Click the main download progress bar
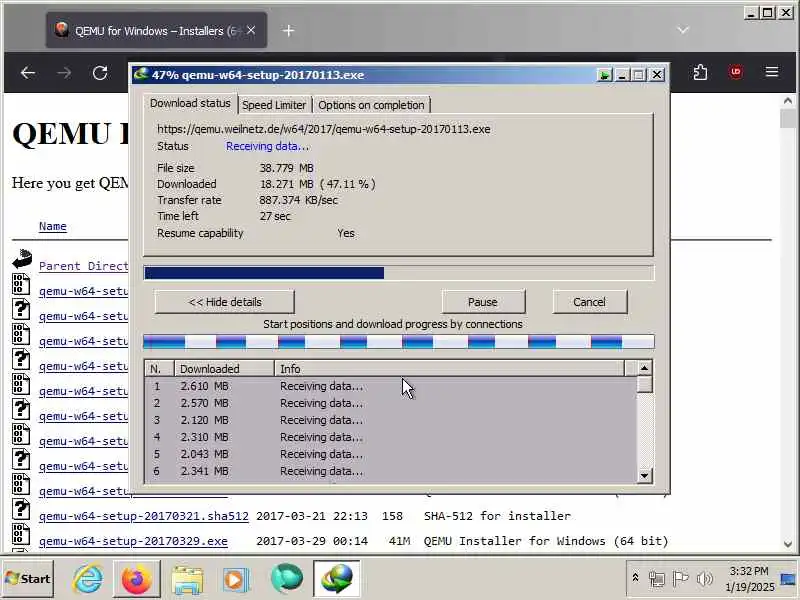The height and width of the screenshot is (600, 800). coord(399,273)
